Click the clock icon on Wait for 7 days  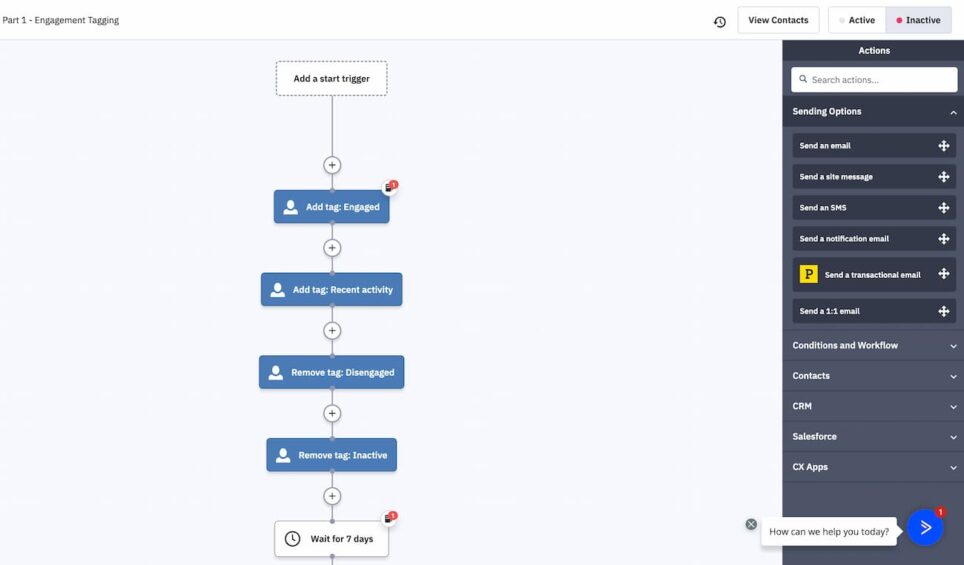tap(292, 539)
